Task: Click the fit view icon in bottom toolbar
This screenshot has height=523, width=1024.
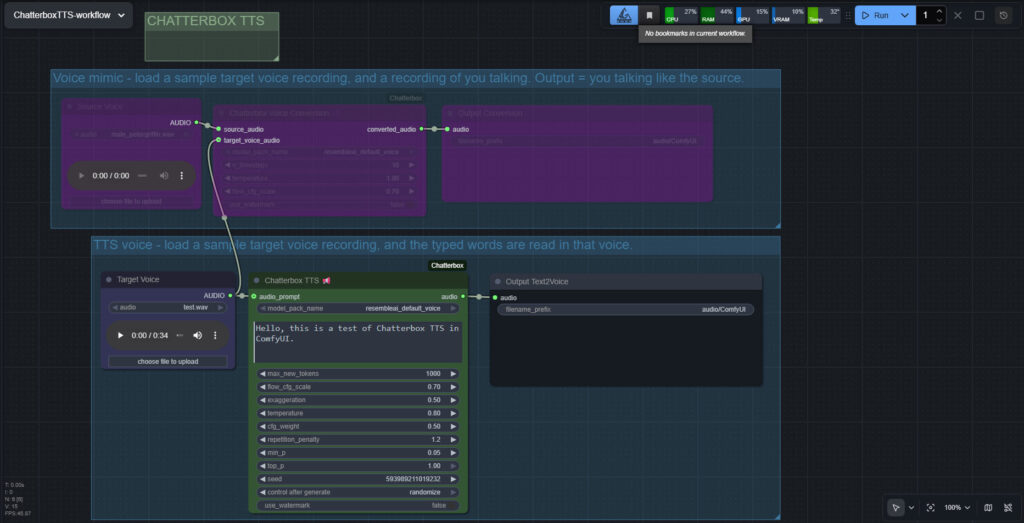Action: click(x=930, y=508)
